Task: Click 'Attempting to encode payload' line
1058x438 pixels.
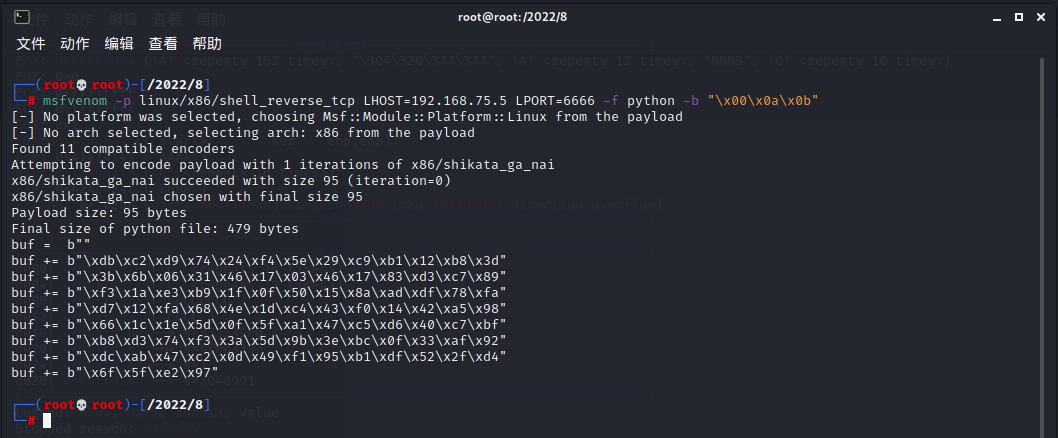Action: 283,165
